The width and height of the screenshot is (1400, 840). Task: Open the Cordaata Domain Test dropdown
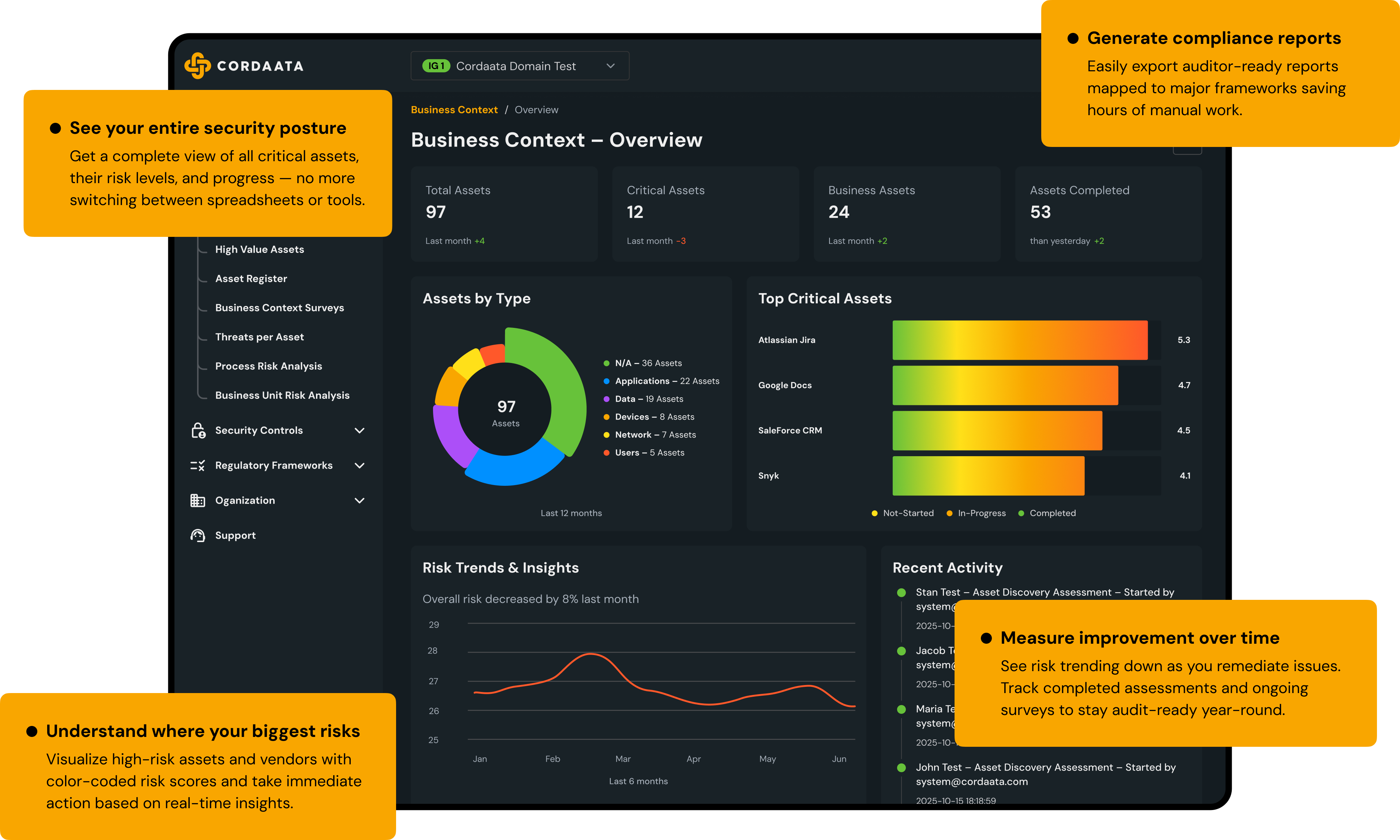click(x=520, y=66)
